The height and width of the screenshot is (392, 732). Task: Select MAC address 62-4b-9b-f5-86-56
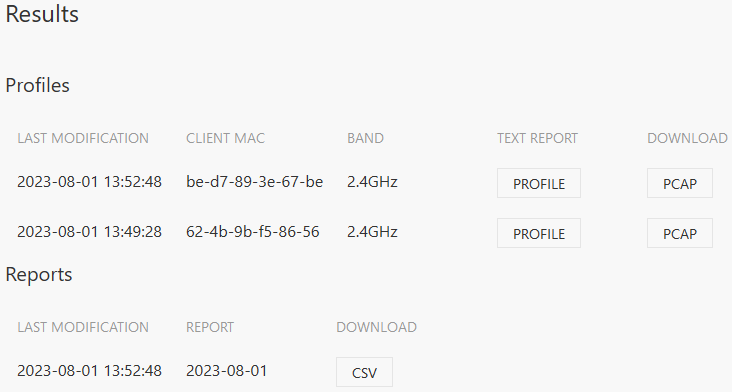point(253,231)
